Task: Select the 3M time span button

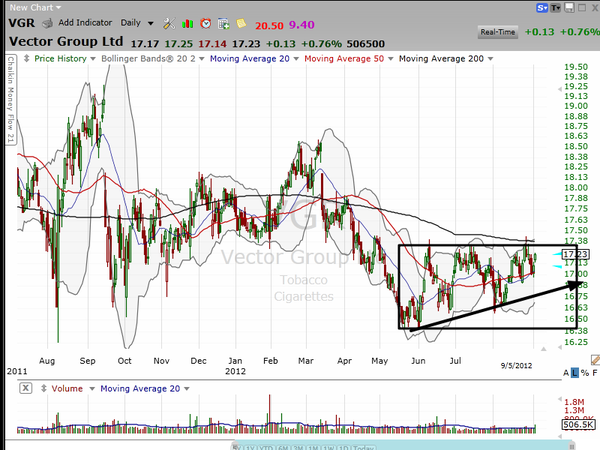Action: point(299,448)
